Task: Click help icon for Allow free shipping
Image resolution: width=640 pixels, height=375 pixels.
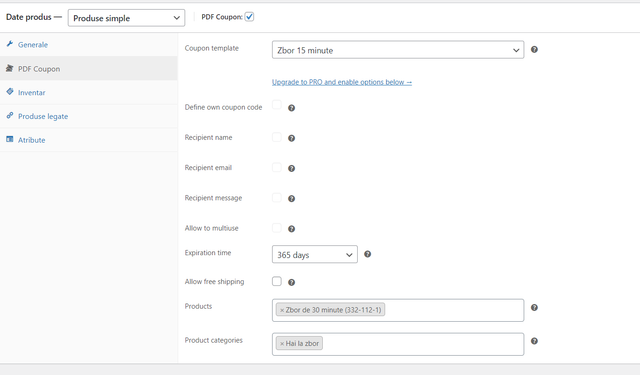Action: pos(291,282)
